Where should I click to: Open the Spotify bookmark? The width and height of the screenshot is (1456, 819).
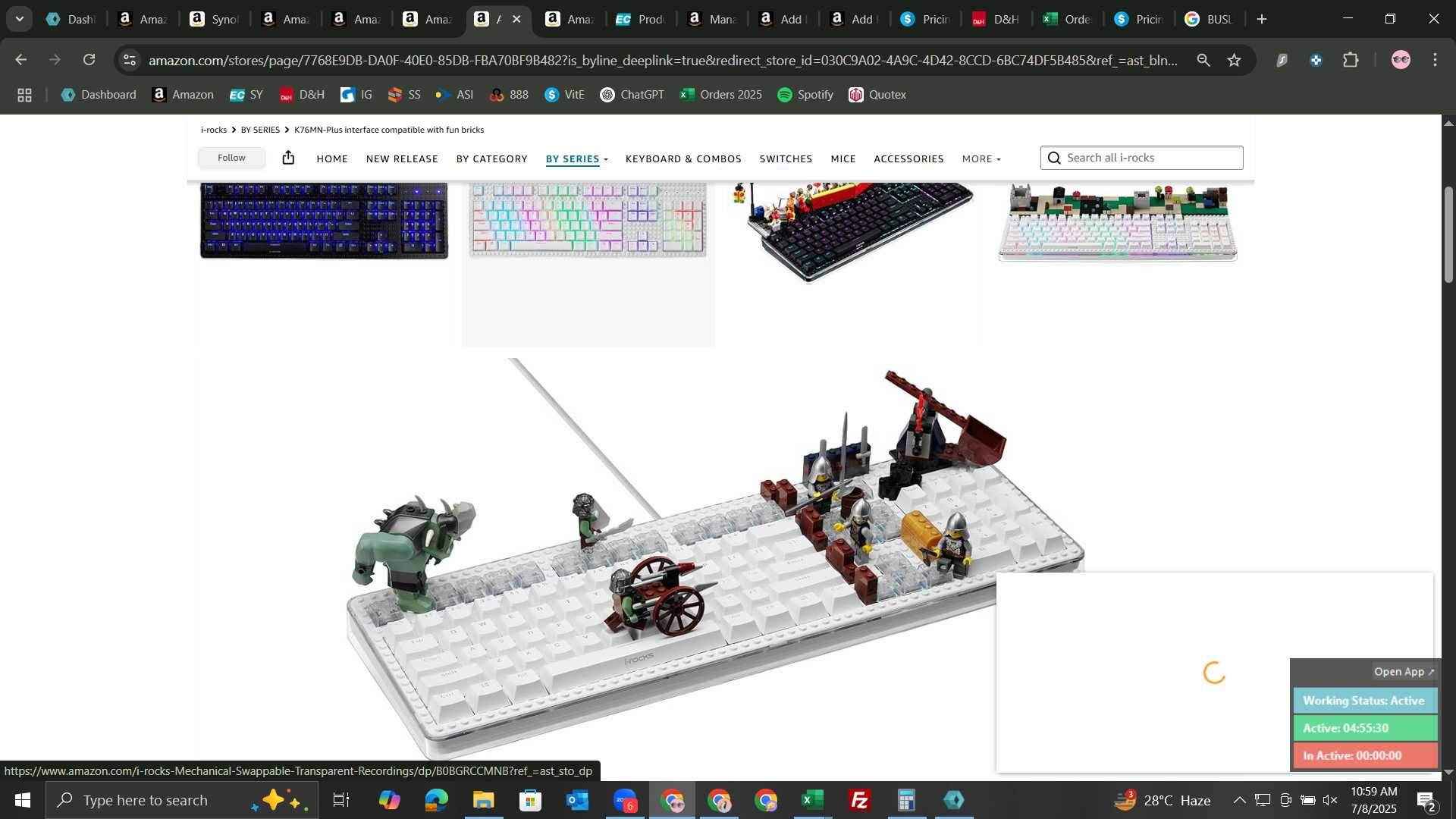[x=805, y=95]
